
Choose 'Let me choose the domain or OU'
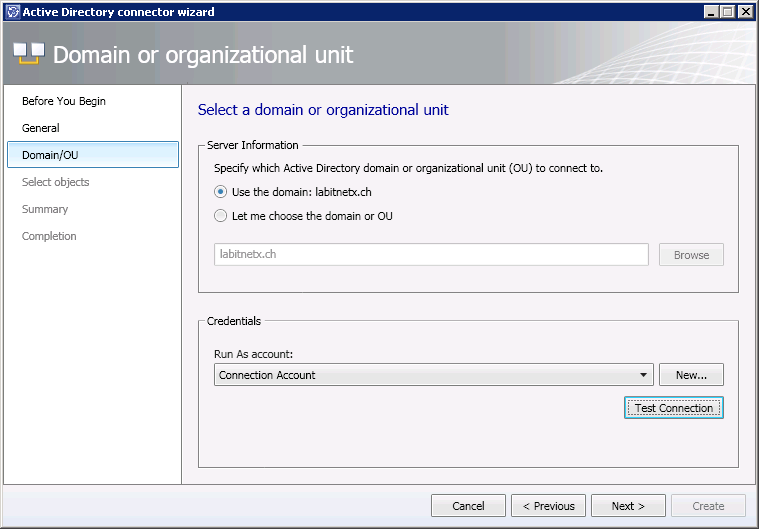(221, 216)
